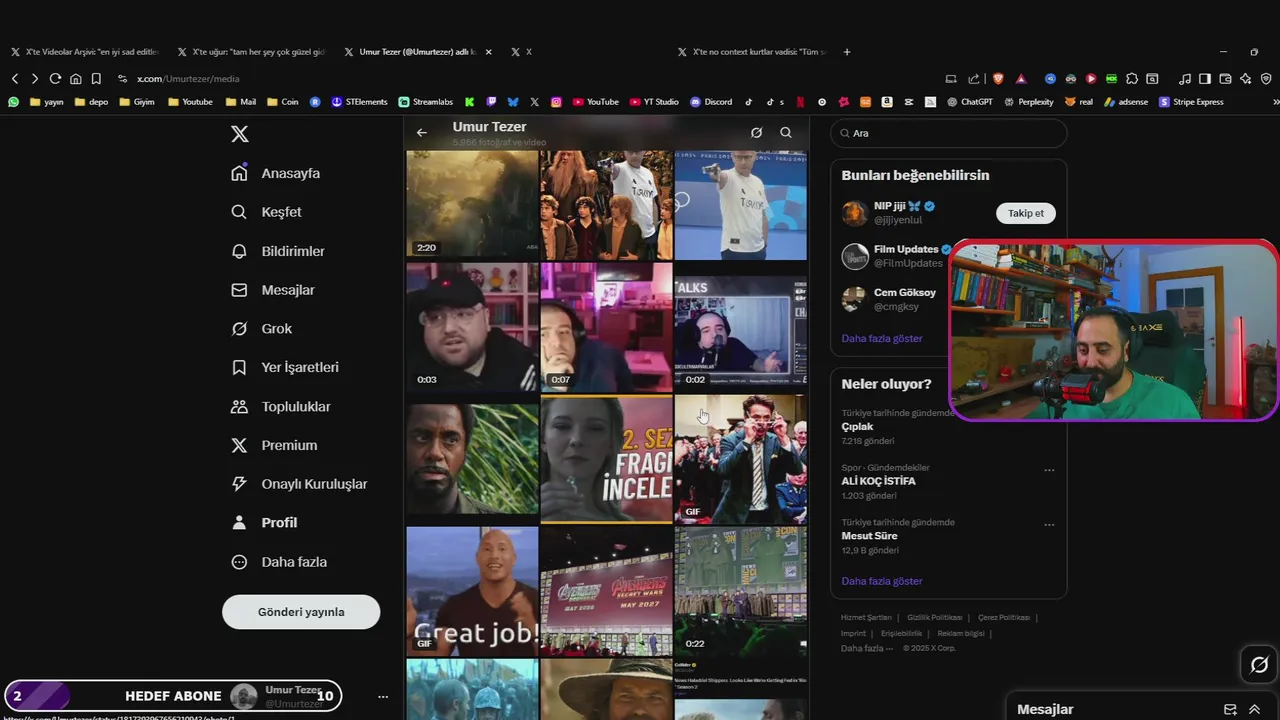Switch to X'te Videolar Arşivi tab
Viewport: 1280px width, 720px height.
85,52
